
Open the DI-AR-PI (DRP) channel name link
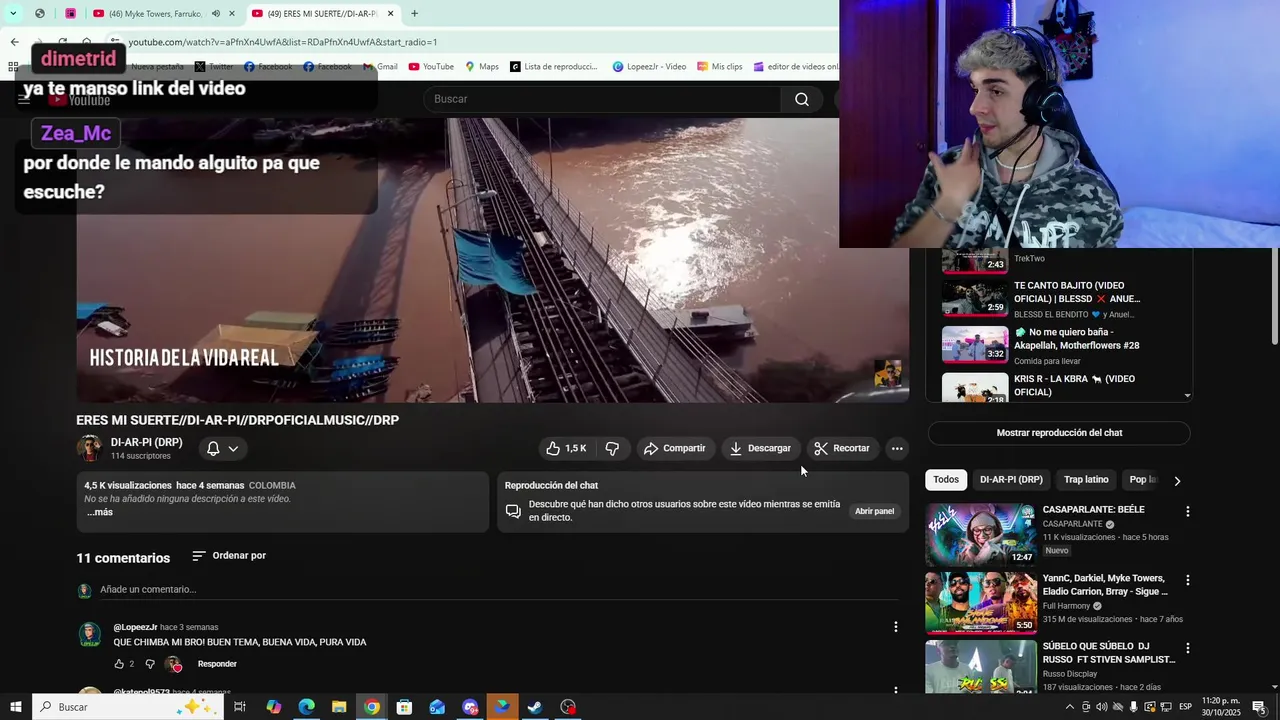coord(146,442)
